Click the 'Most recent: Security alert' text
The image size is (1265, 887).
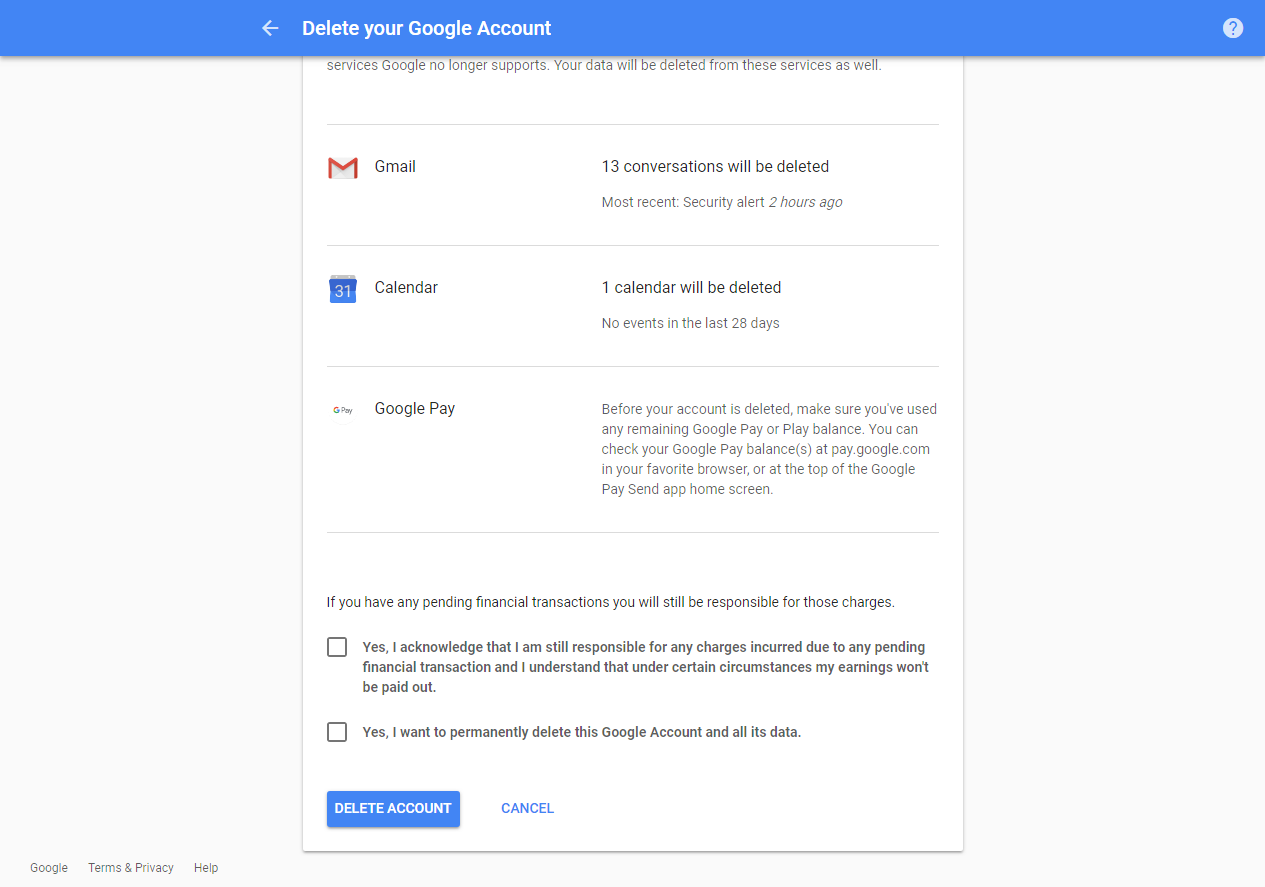point(721,202)
